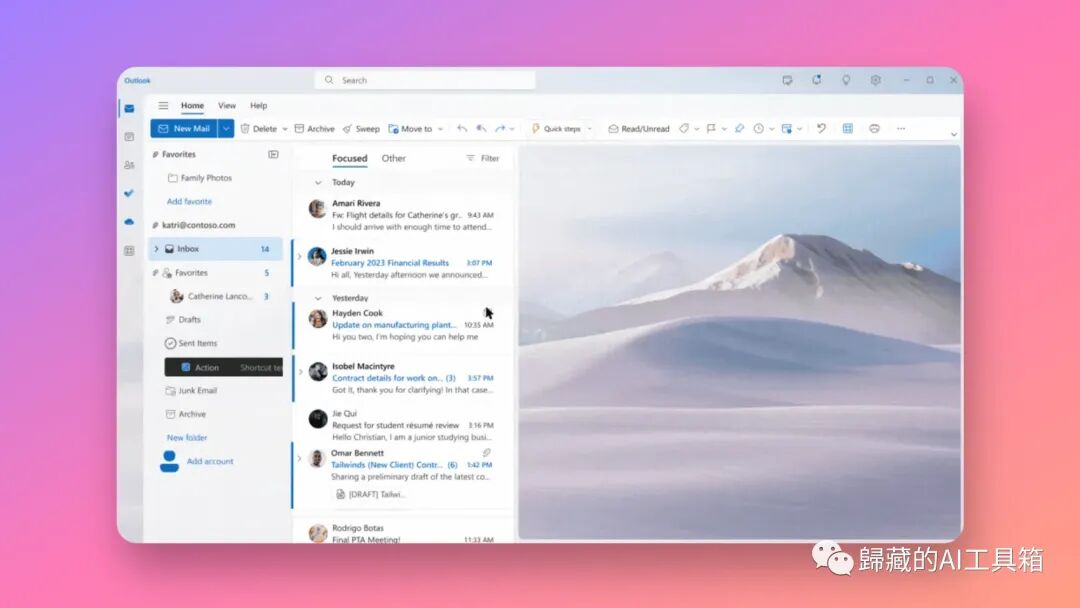The height and width of the screenshot is (608, 1080).
Task: Select the Focused inbox tab
Action: click(x=349, y=158)
